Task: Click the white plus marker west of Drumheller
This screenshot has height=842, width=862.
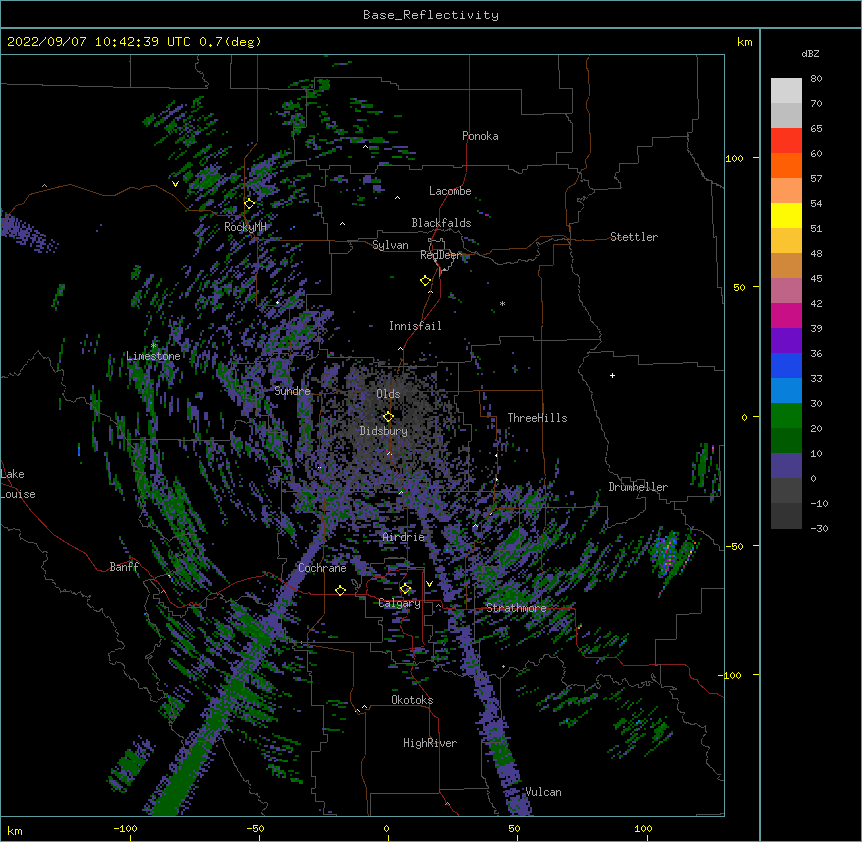Action: pos(612,375)
